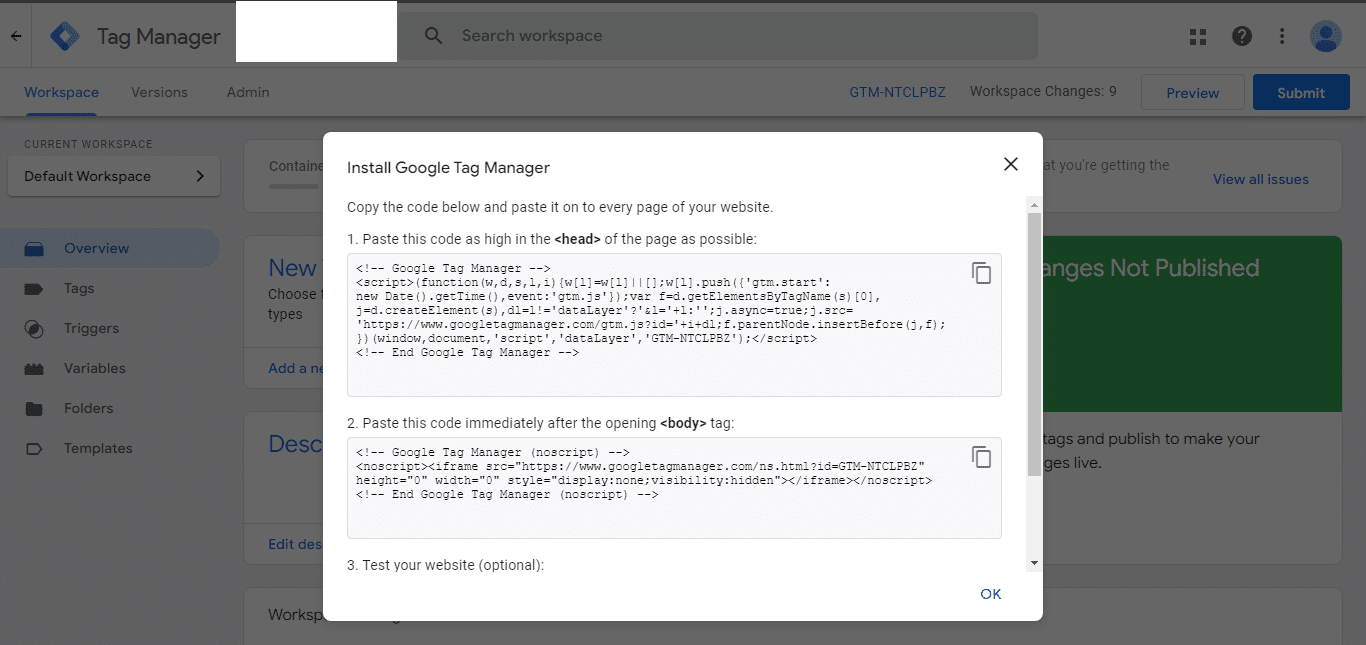The image size is (1366, 645).
Task: Close the Install Google Tag Manager dialog
Action: click(1011, 164)
